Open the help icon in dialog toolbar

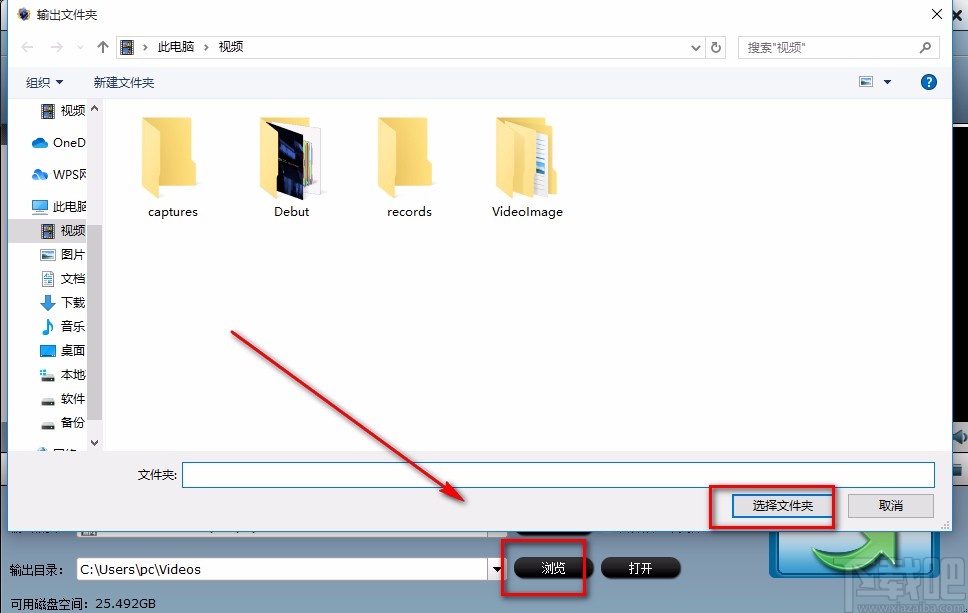click(x=928, y=82)
